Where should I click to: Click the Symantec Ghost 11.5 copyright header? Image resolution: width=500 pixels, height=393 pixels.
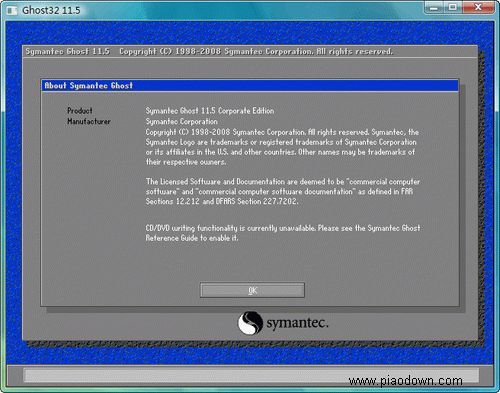(x=209, y=51)
